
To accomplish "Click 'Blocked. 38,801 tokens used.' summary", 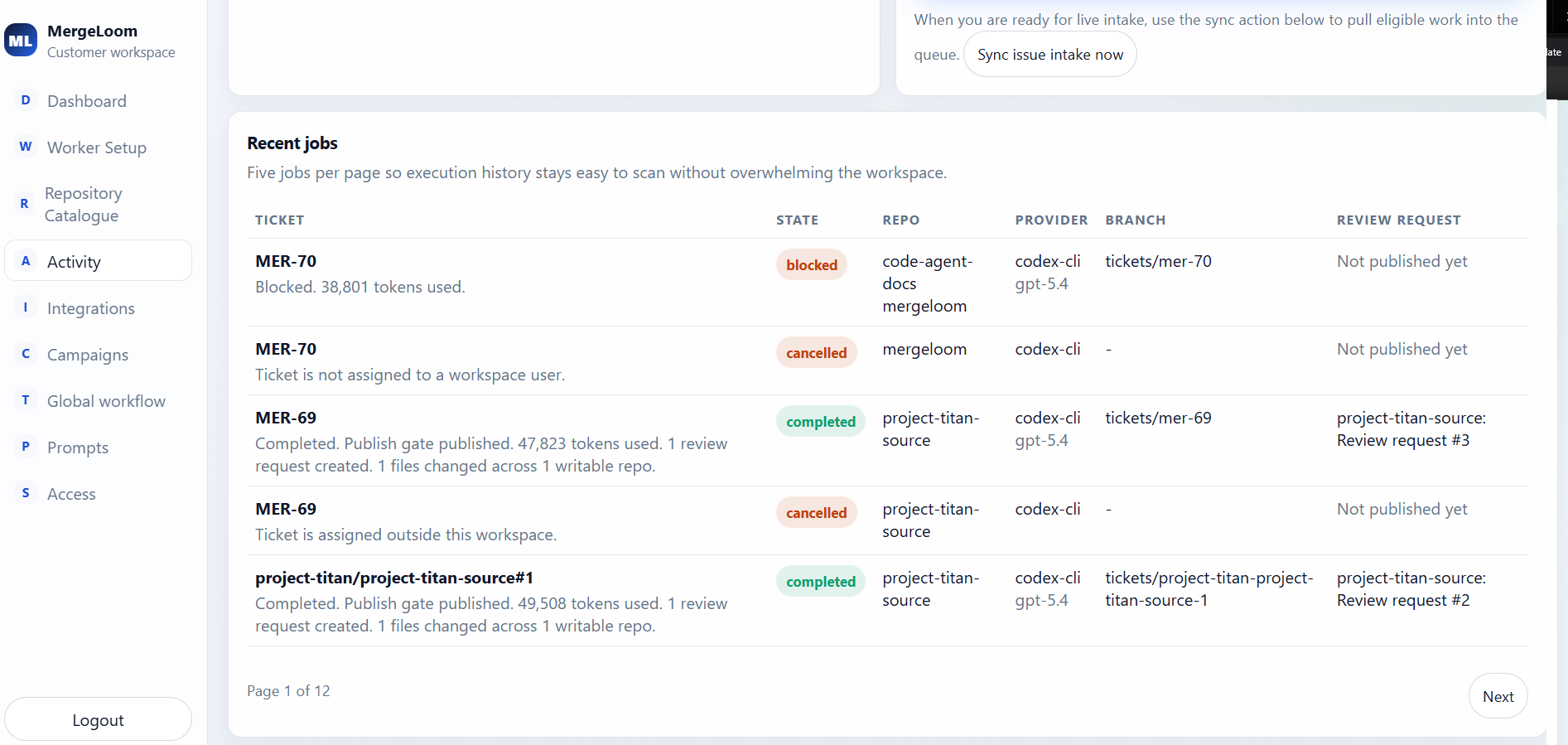I will tap(360, 287).
